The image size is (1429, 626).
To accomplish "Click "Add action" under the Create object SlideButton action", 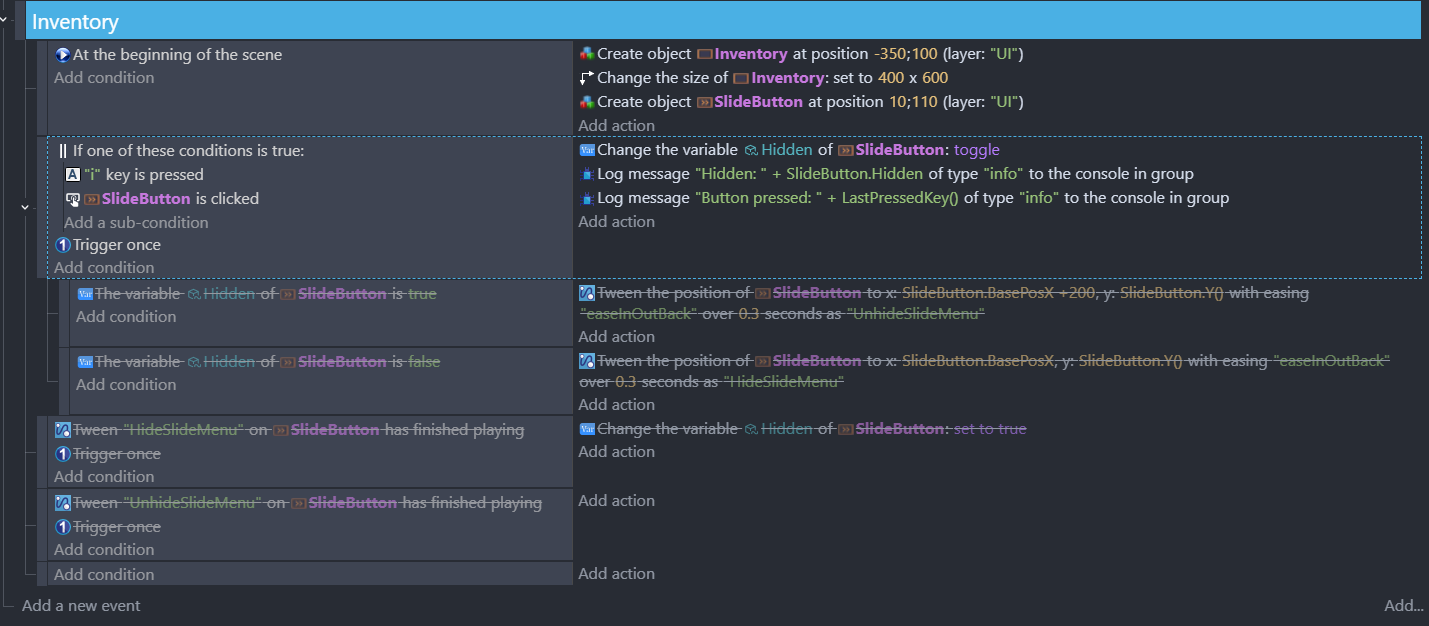I will [x=616, y=126].
